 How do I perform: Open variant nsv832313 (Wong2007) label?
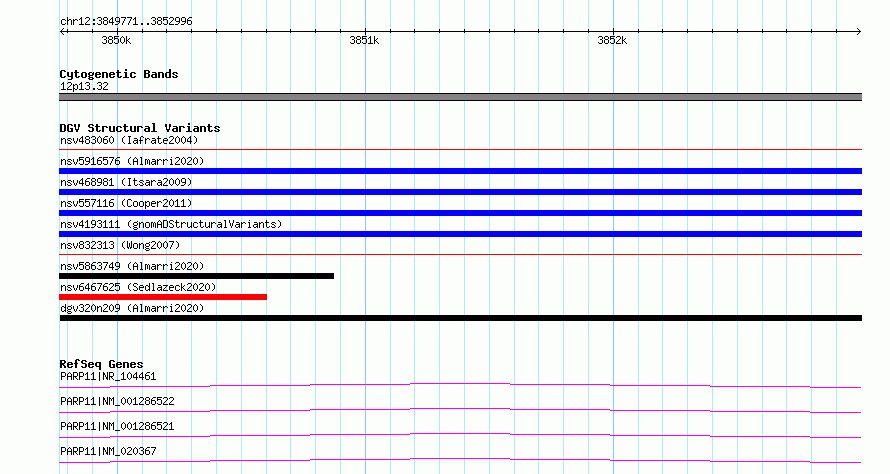click(120, 245)
